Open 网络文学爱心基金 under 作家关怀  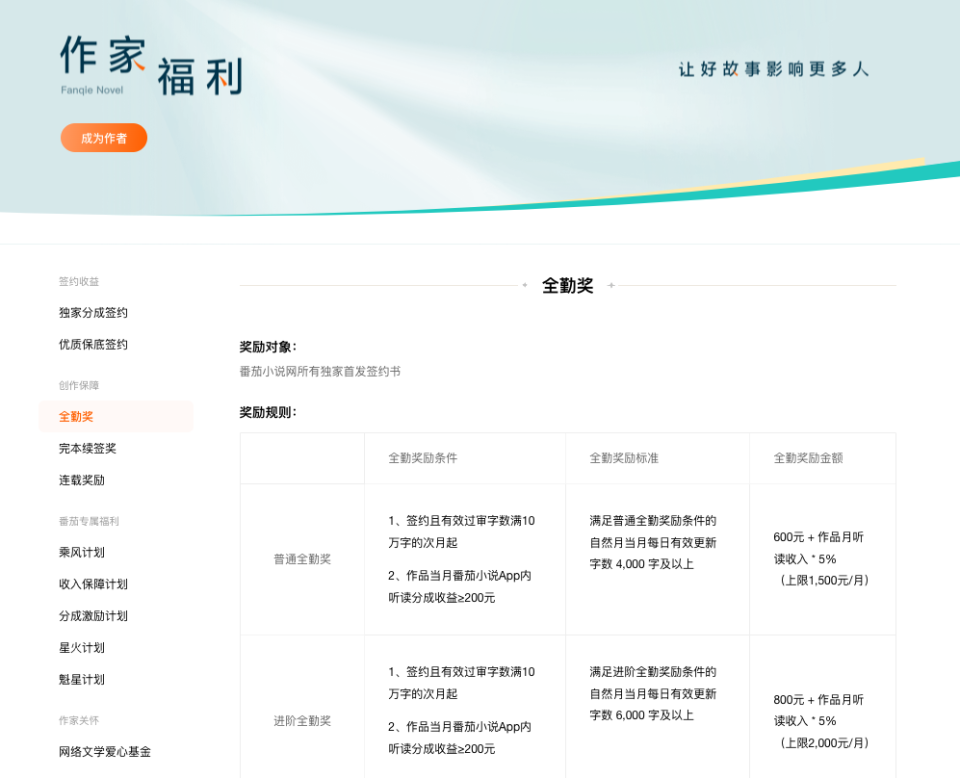click(105, 752)
